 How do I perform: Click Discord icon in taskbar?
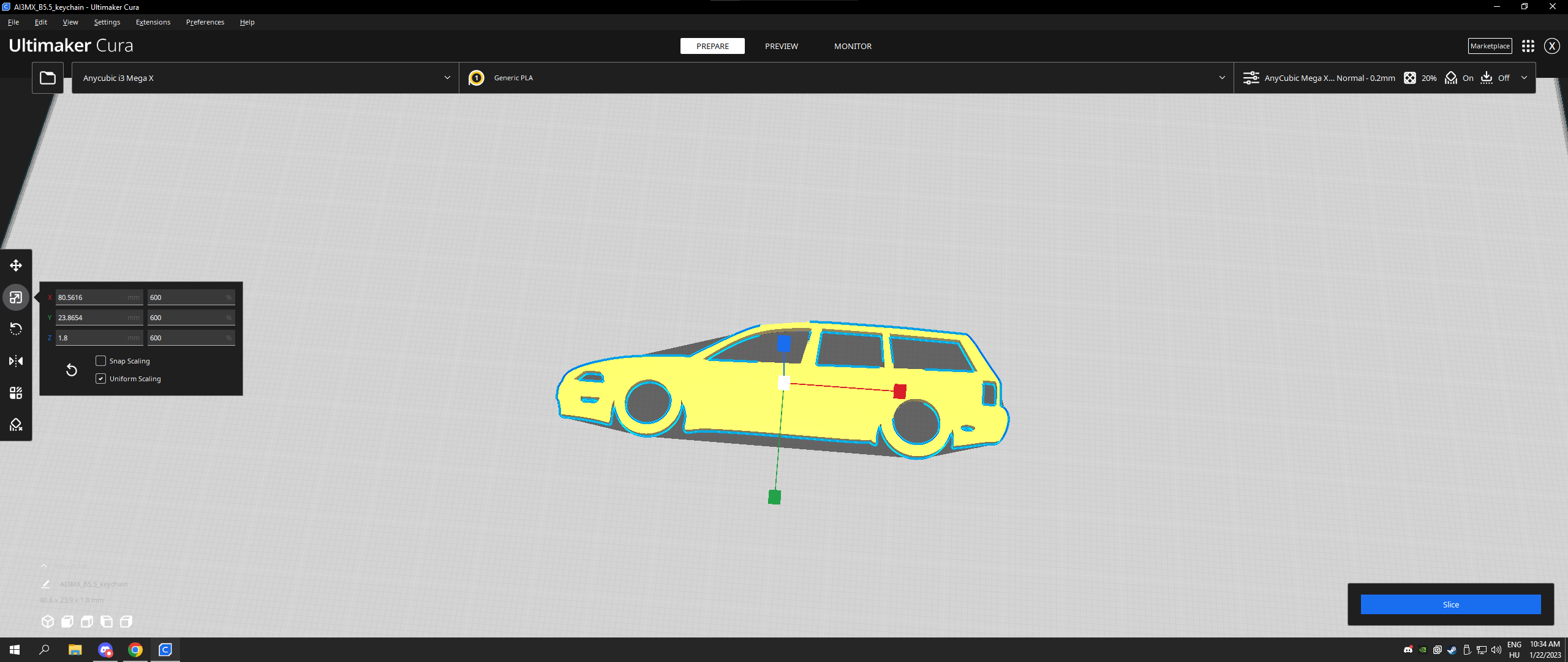(105, 650)
